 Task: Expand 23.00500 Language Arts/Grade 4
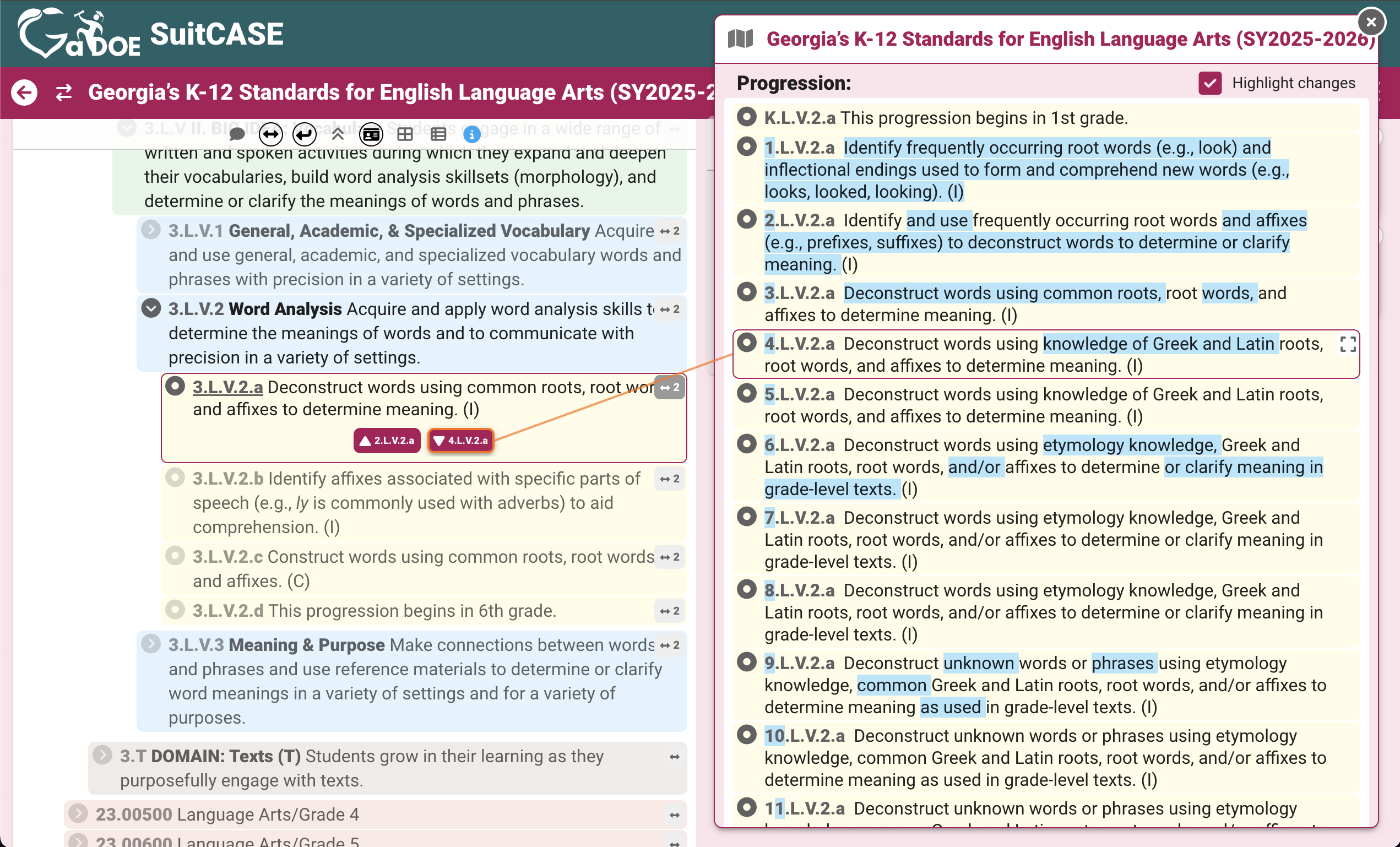[x=78, y=814]
